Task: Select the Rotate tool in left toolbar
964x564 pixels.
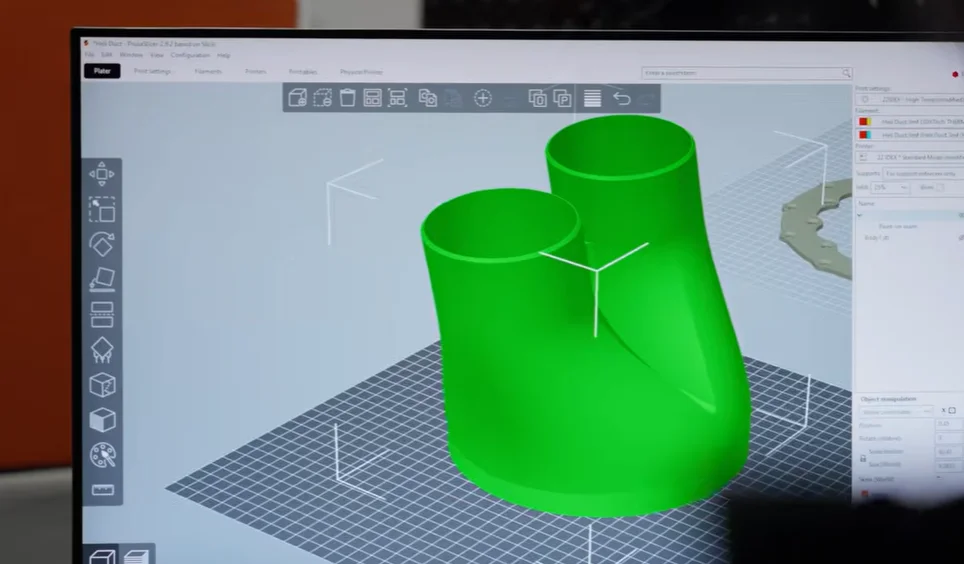Action: pyautogui.click(x=102, y=244)
